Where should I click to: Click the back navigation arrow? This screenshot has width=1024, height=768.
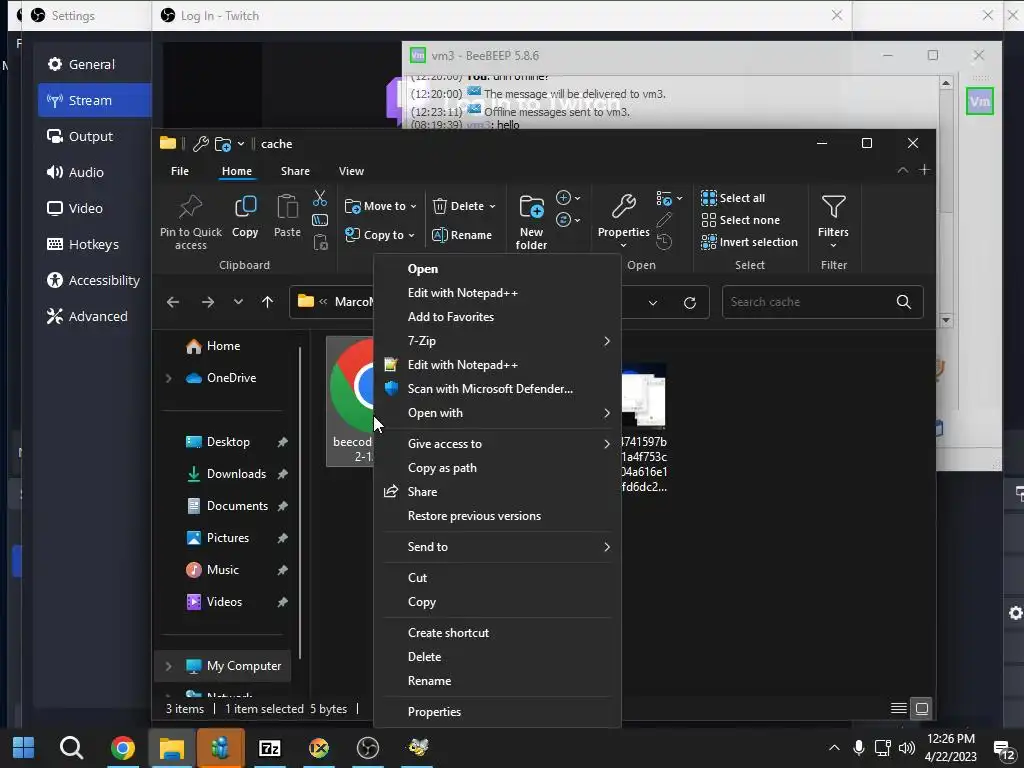(x=172, y=302)
